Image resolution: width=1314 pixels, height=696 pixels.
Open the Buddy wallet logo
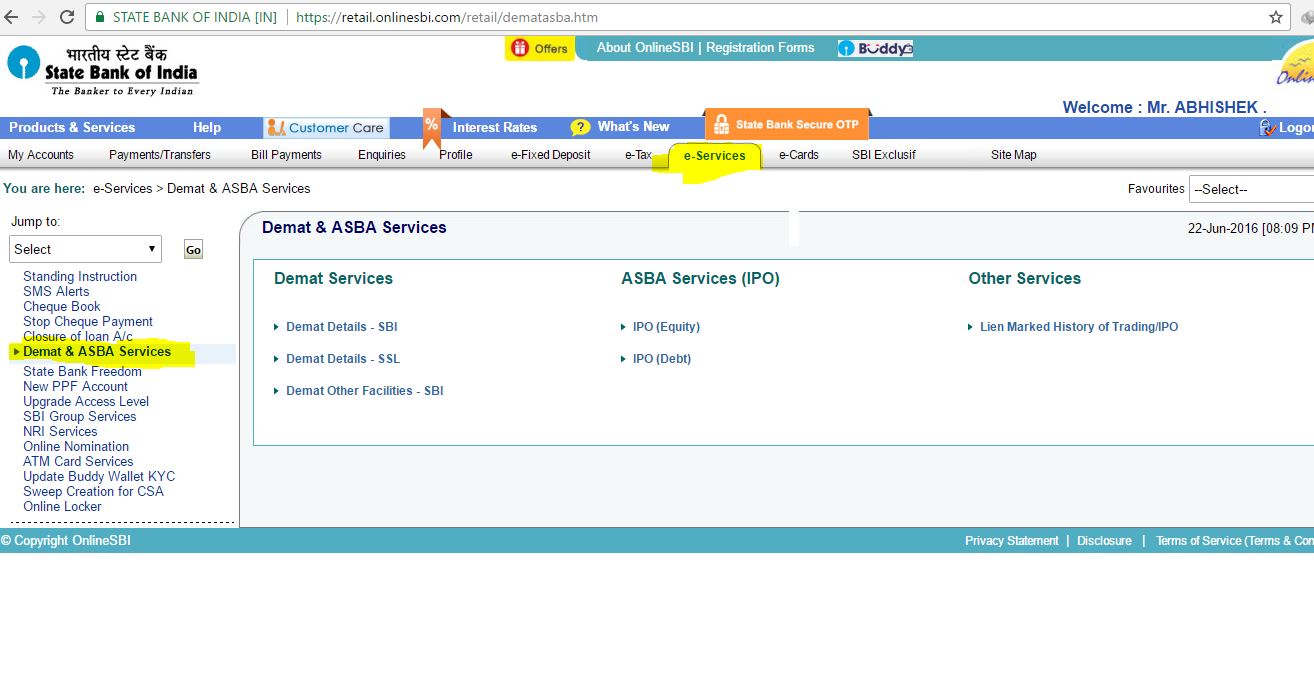pyautogui.click(x=875, y=48)
